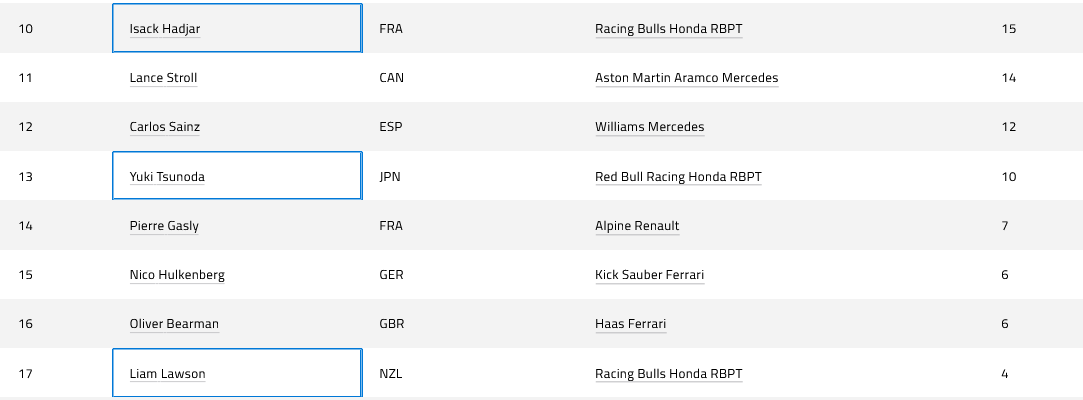Click Aston Martin Aramco Mercedes team
Viewport: 1083px width, 400px height.
point(687,78)
